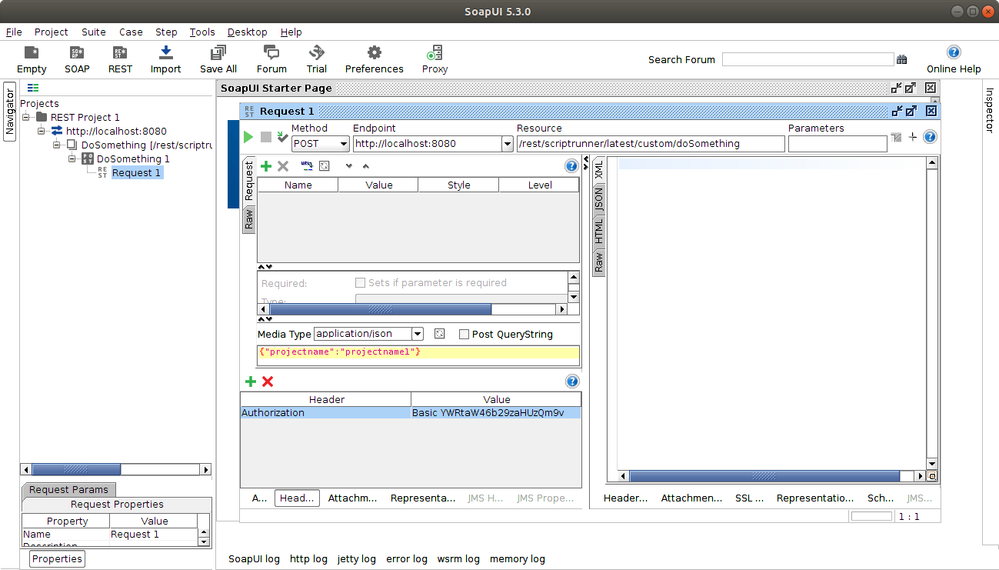This screenshot has height=570, width=999.
Task: Click red X to remove header
Action: click(267, 382)
